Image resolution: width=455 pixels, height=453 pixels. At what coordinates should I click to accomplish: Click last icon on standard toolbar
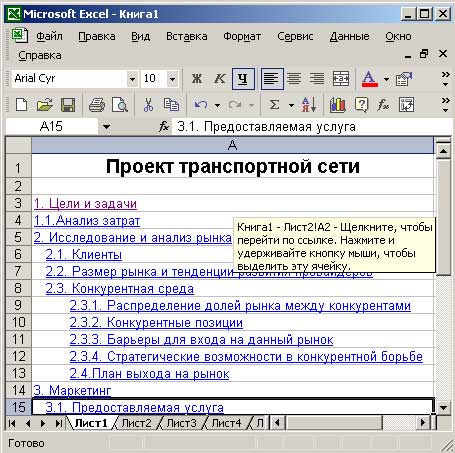[x=407, y=105]
